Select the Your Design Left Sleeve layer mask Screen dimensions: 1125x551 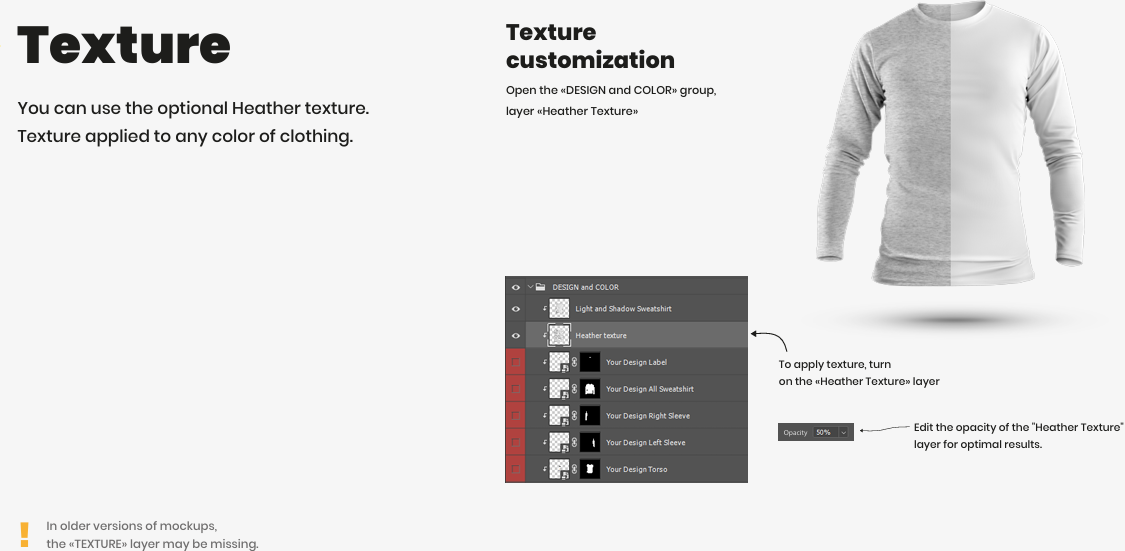[590, 443]
